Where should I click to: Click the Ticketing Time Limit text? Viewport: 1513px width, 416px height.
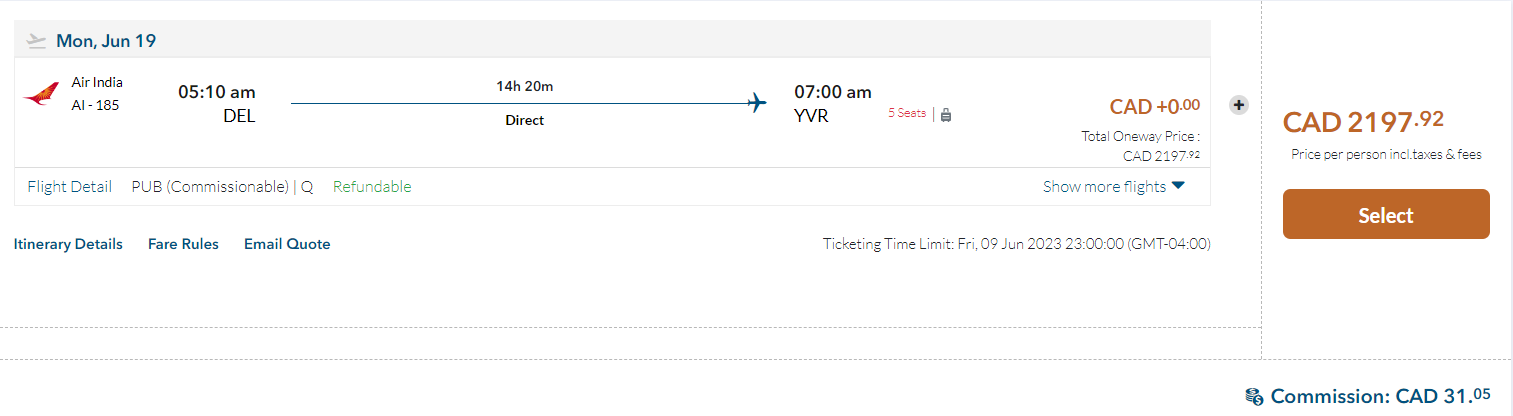pos(1016,244)
